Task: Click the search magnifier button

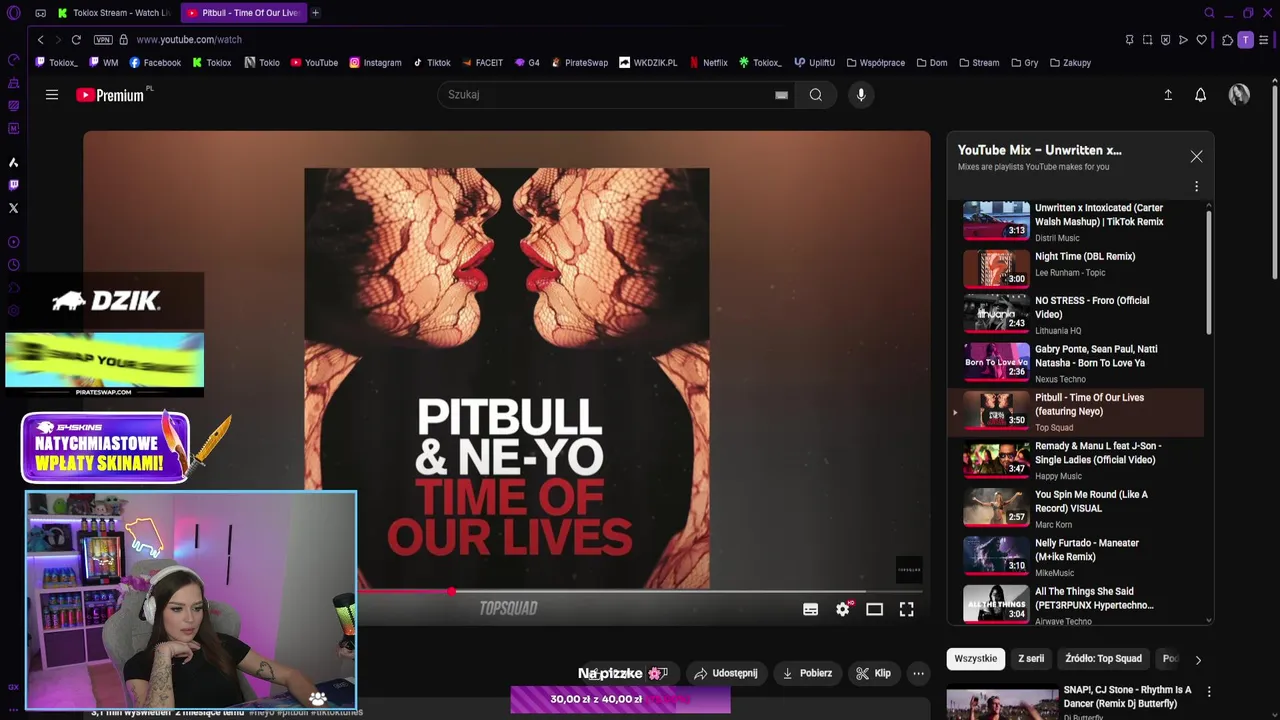Action: (816, 95)
